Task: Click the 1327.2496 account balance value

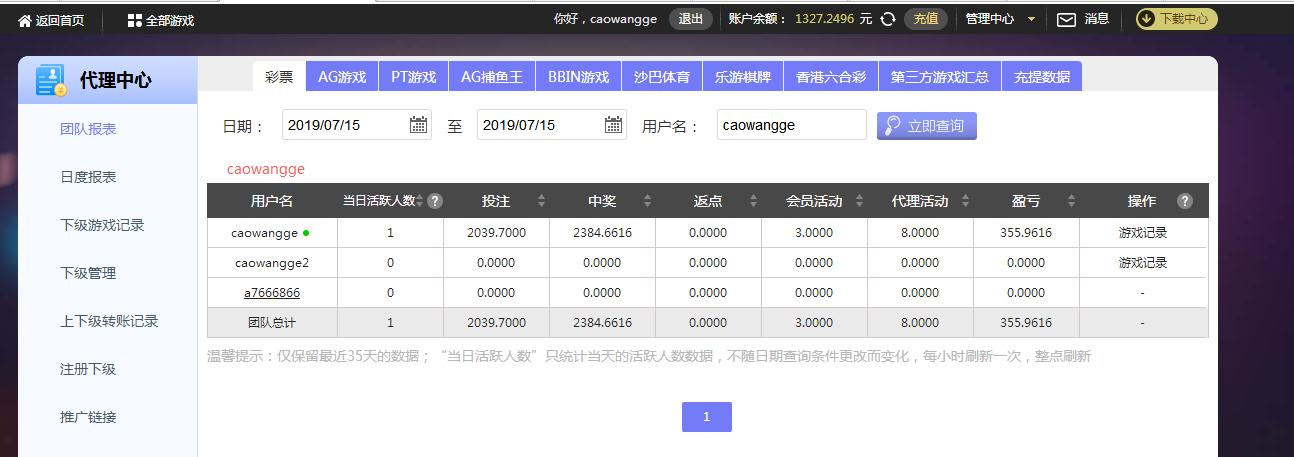Action: (825, 19)
